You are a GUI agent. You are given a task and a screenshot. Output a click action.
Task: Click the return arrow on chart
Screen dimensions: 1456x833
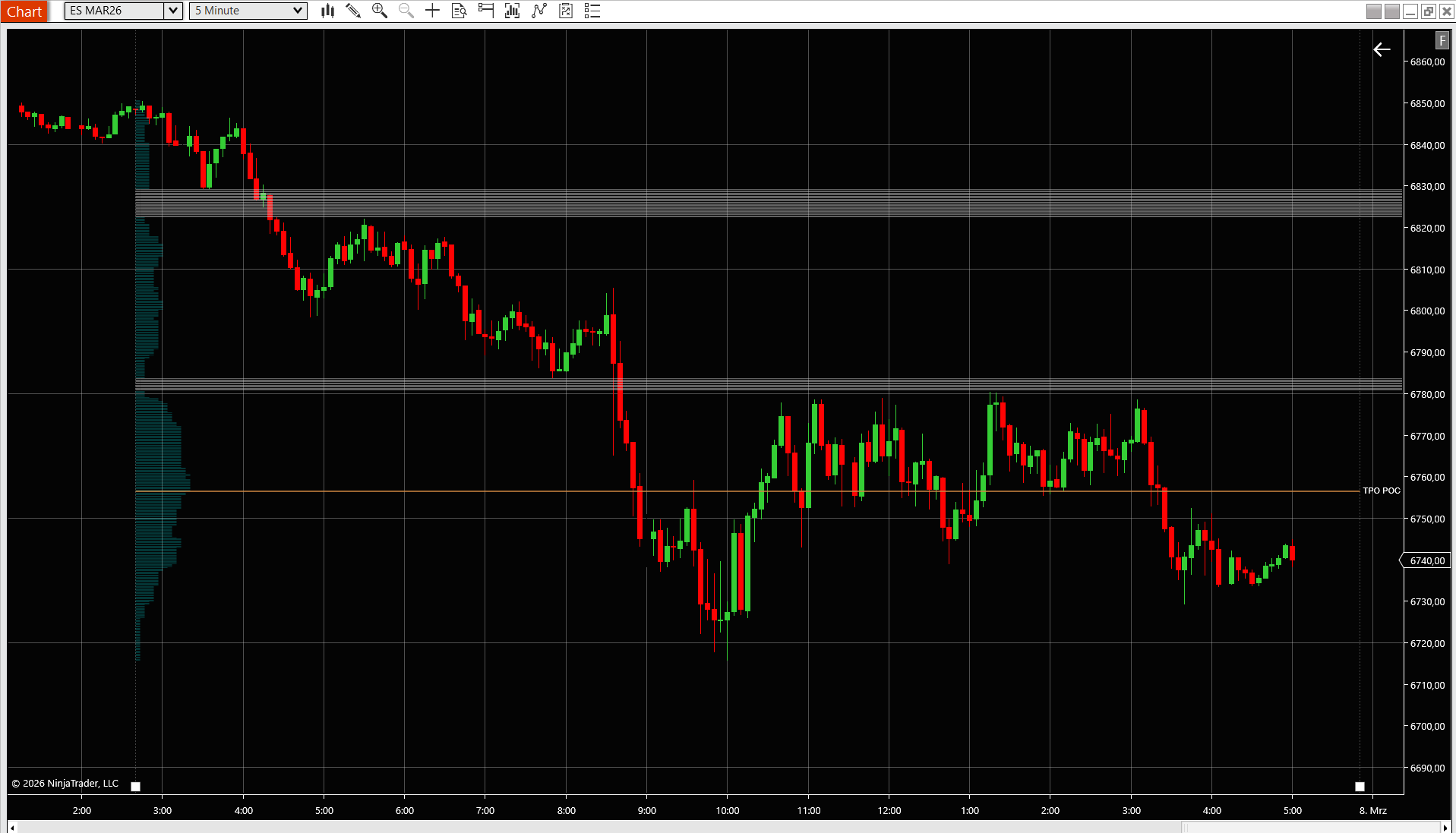click(x=1382, y=49)
